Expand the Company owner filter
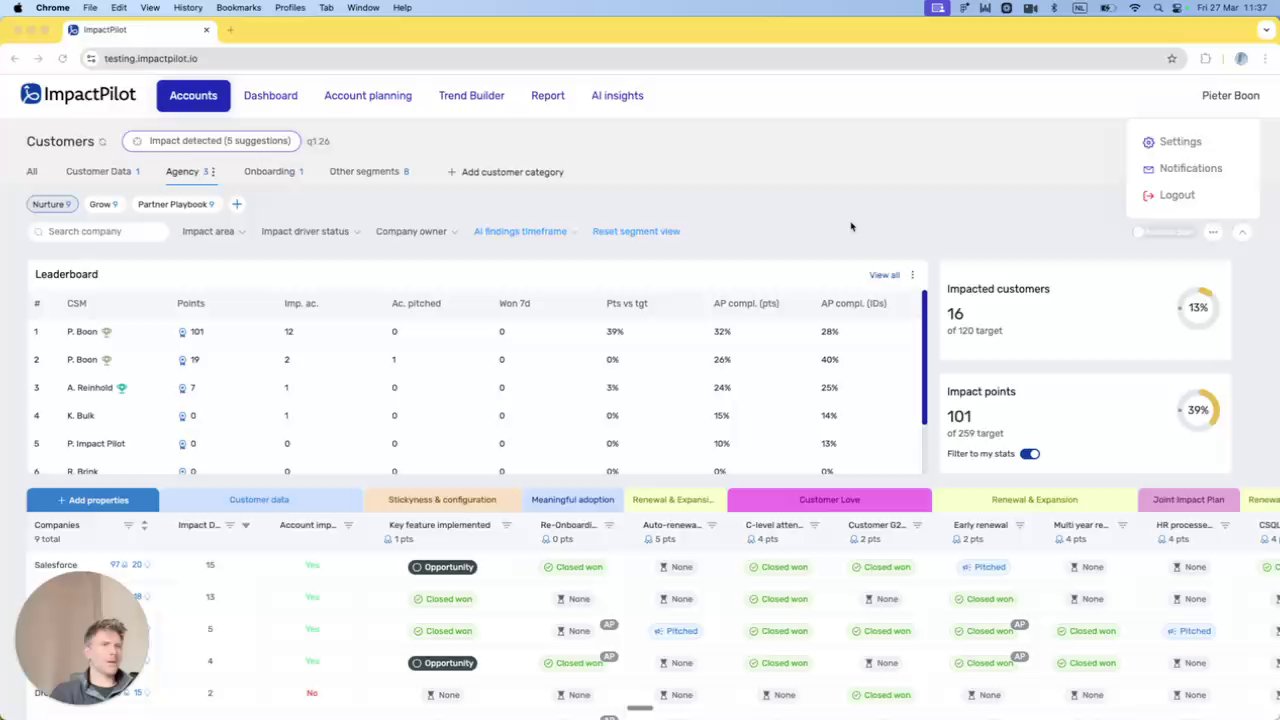 tap(416, 231)
